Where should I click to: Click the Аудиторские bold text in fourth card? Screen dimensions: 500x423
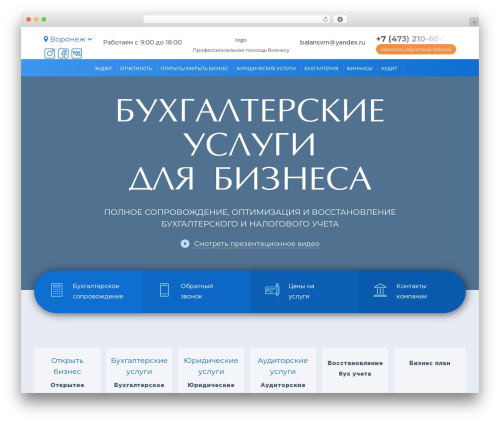pyautogui.click(x=283, y=385)
